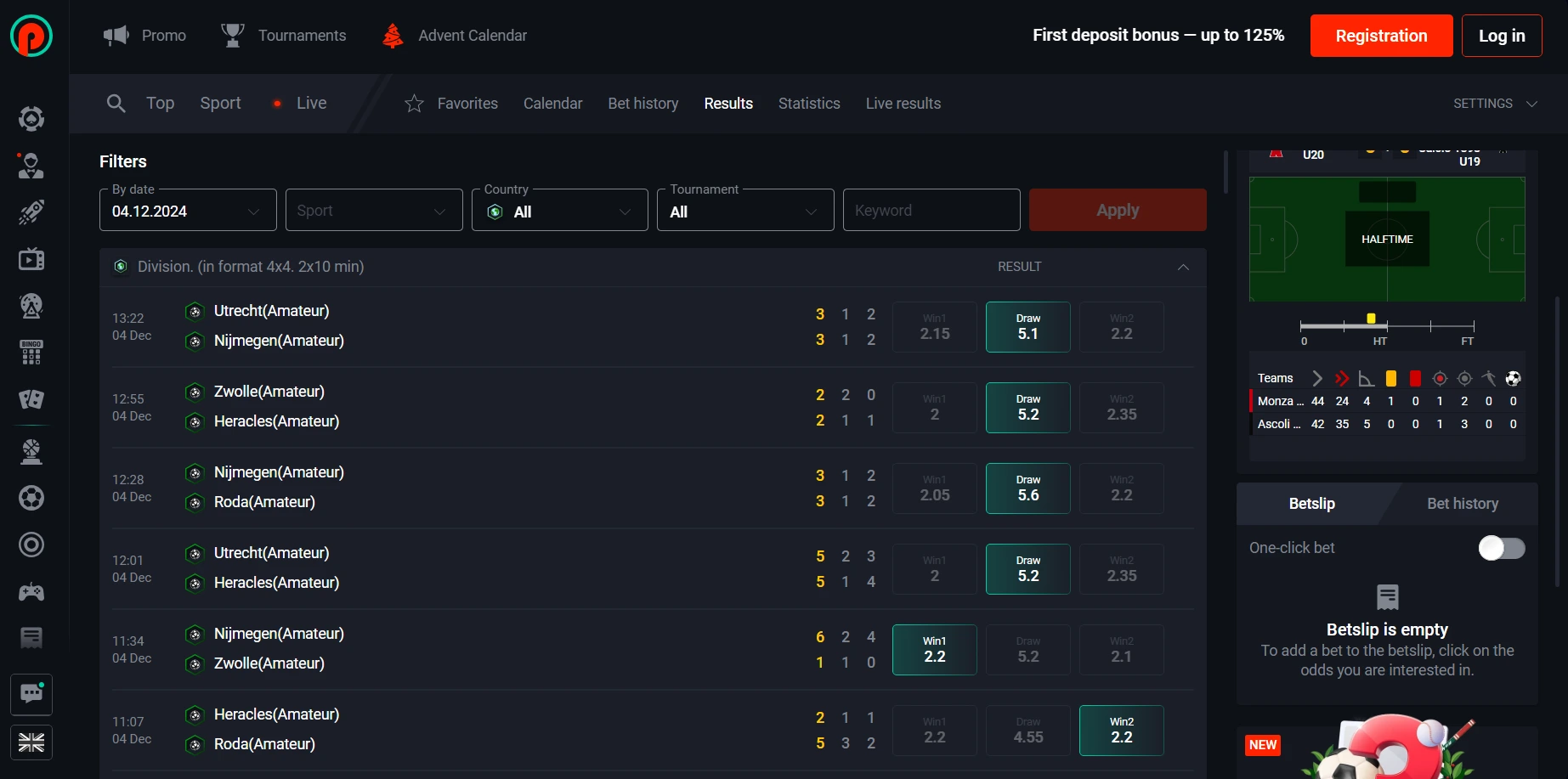Click the yellow card marker on timeline
The height and width of the screenshot is (779, 1568).
click(x=1371, y=319)
